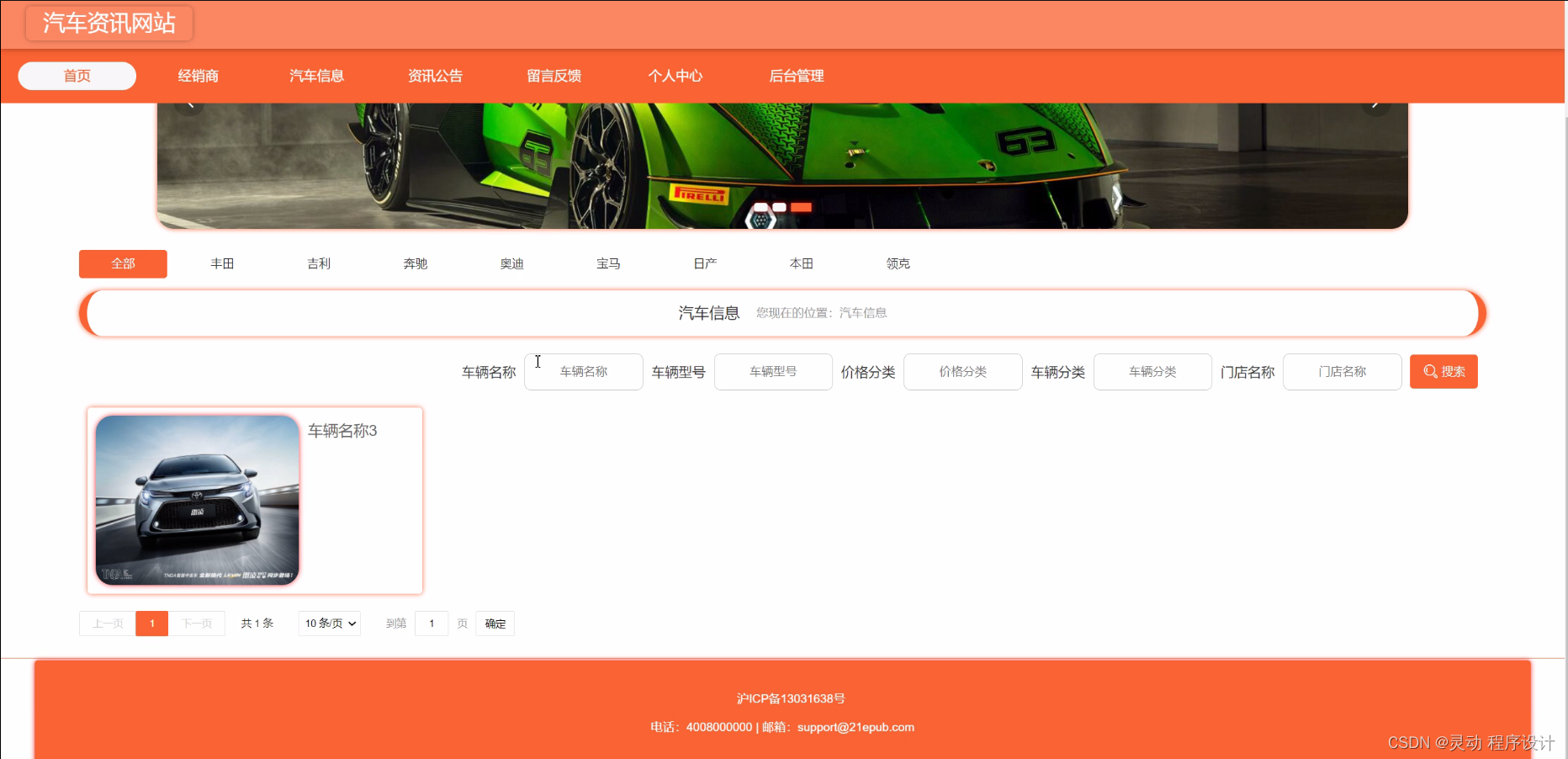This screenshot has width=1568, height=759.
Task: Click the banner car image
Action: click(x=782, y=165)
